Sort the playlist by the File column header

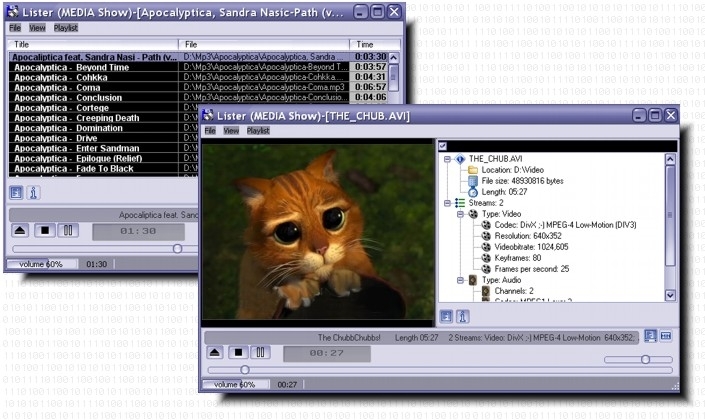pos(264,45)
